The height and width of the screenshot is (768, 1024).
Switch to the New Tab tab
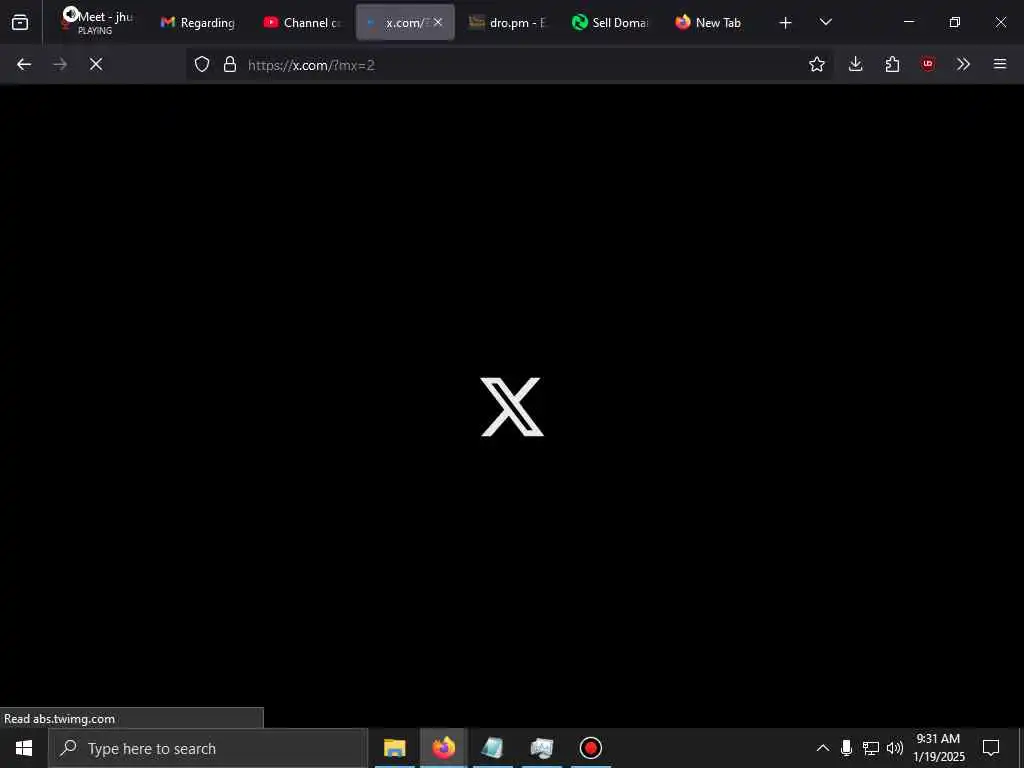712,22
